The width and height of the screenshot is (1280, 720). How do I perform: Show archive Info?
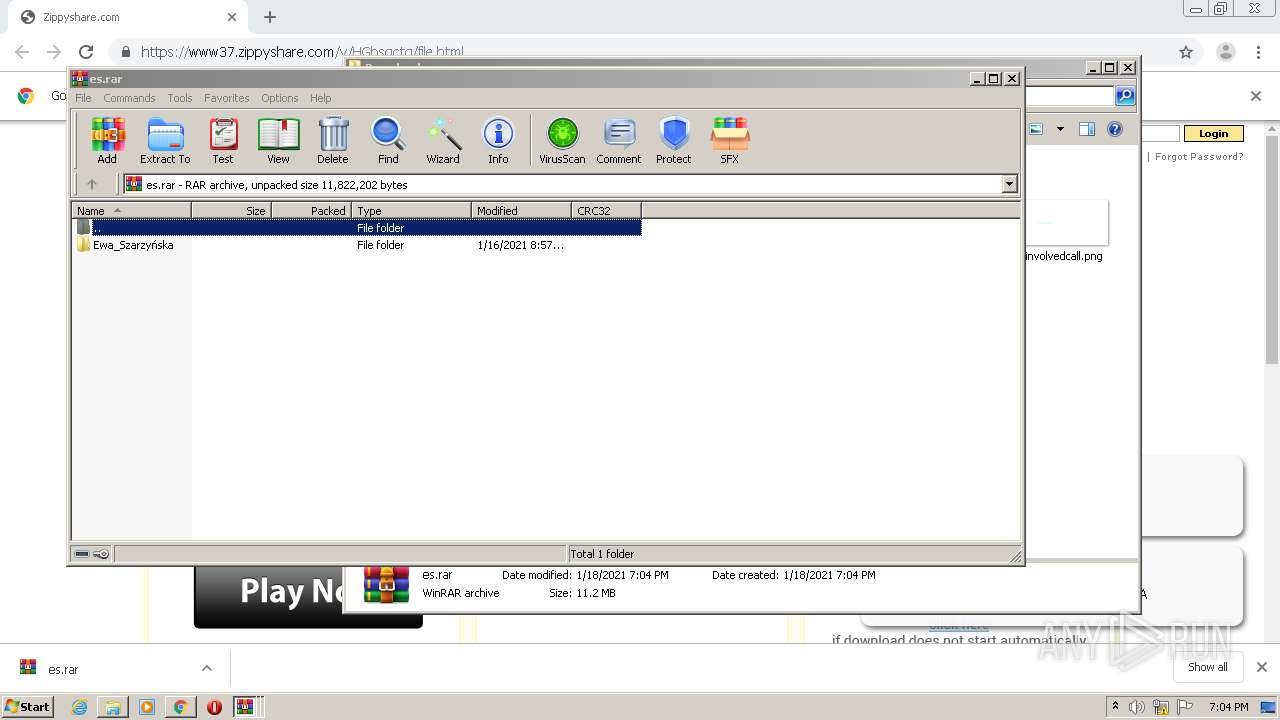tap(498, 140)
